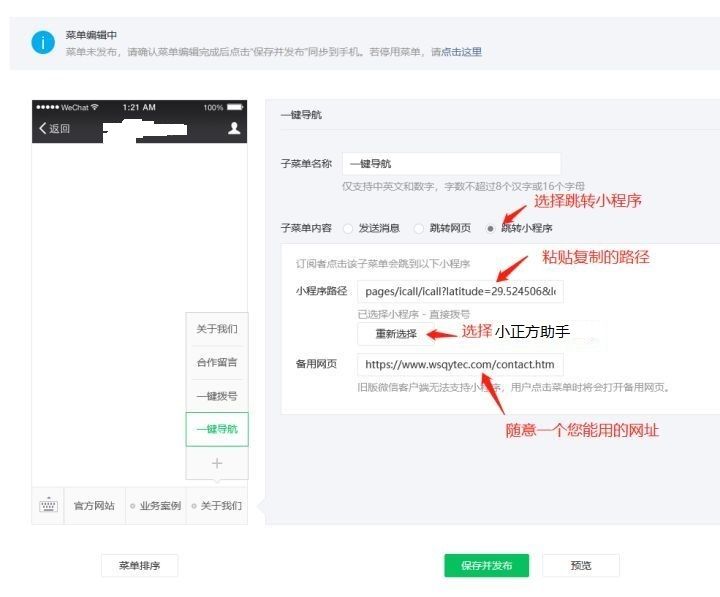720x597 pixels.
Task: Open the profile person icon in phone header
Action: tap(234, 128)
